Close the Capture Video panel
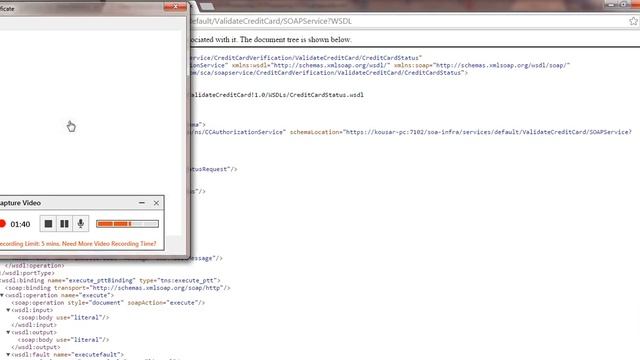 click(x=156, y=203)
